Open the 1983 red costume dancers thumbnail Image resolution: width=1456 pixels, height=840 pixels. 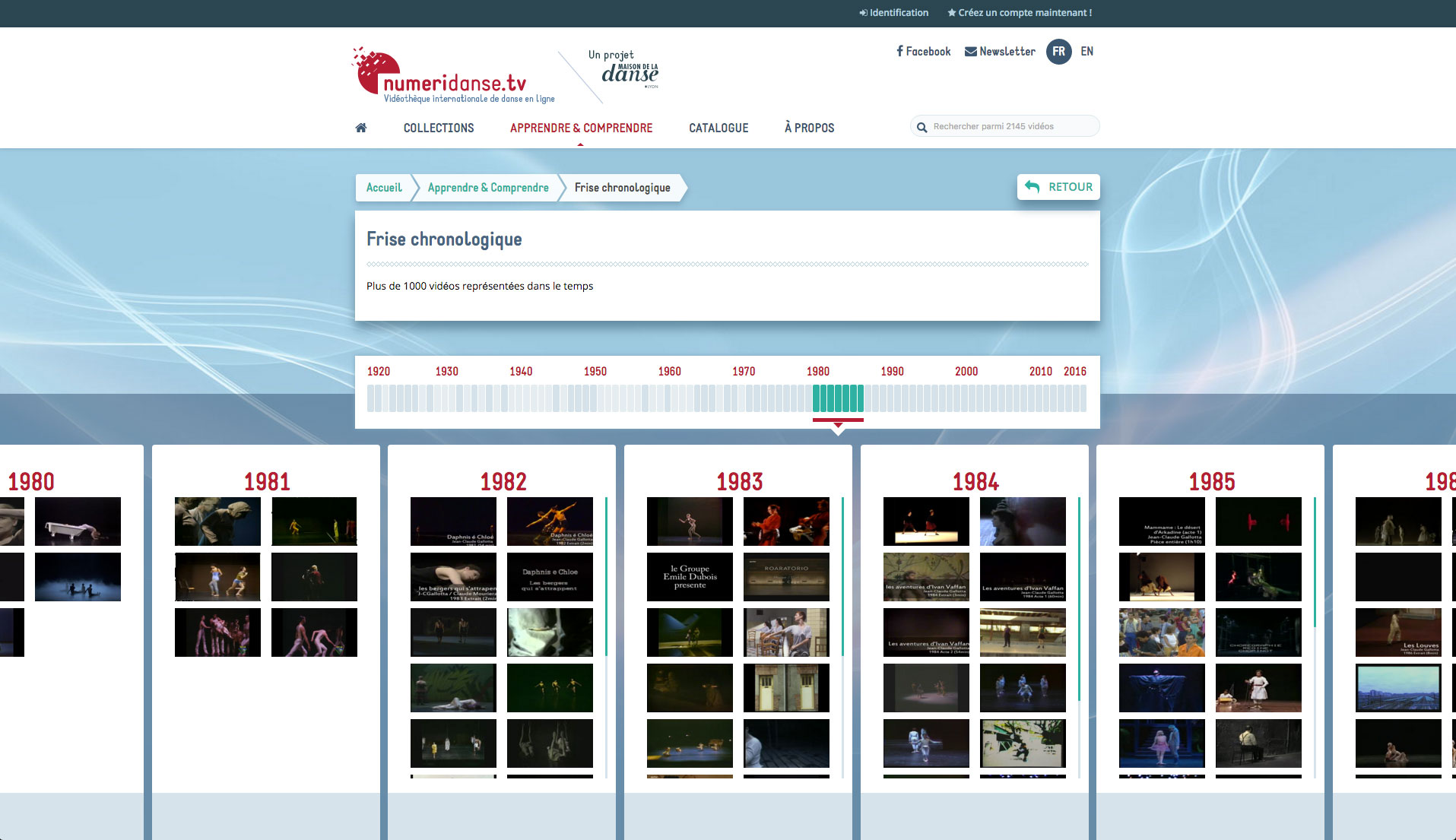click(x=786, y=521)
